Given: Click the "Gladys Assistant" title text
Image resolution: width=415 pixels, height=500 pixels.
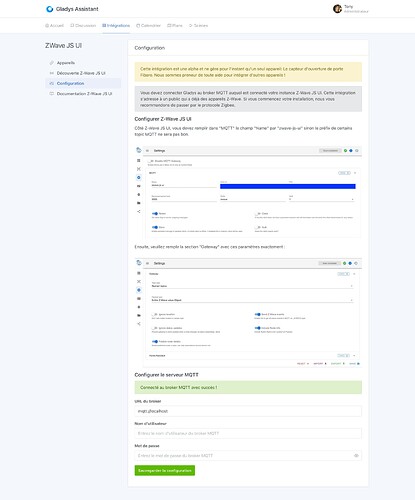Looking at the screenshot, I should coord(77,9).
